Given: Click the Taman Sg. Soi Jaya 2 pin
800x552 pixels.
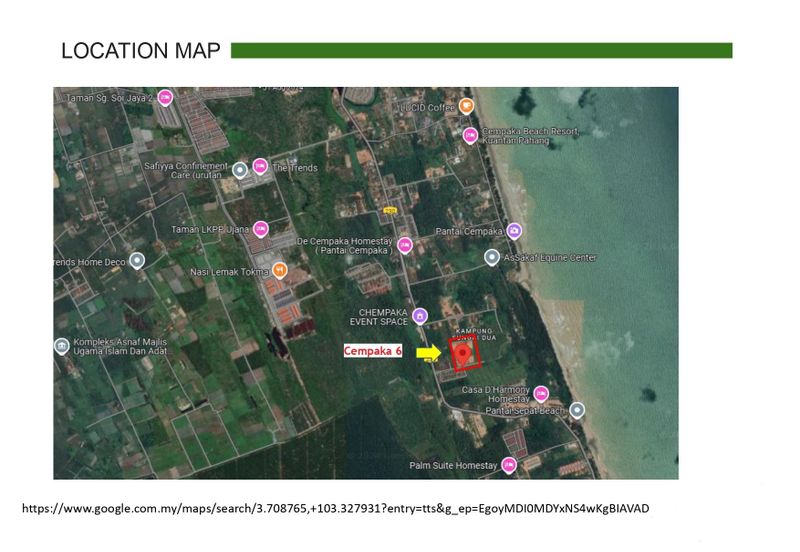Looking at the screenshot, I should 166,98.
